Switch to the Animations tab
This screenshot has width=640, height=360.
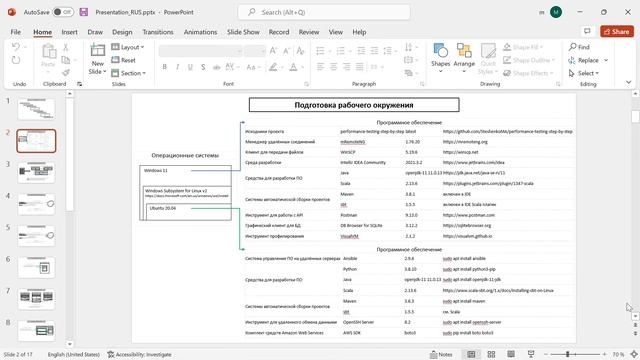[200, 32]
